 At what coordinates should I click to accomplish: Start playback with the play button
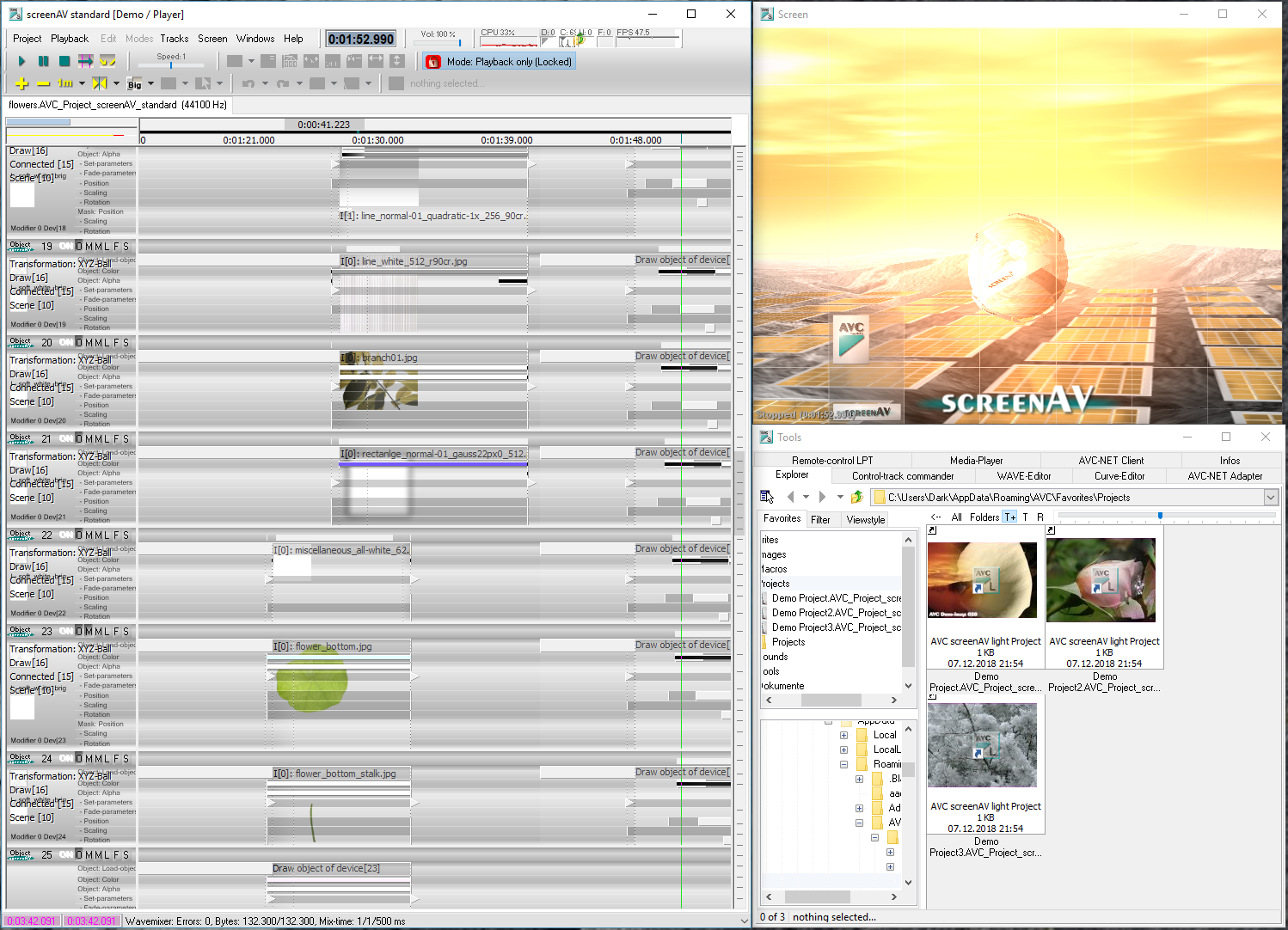[22, 61]
